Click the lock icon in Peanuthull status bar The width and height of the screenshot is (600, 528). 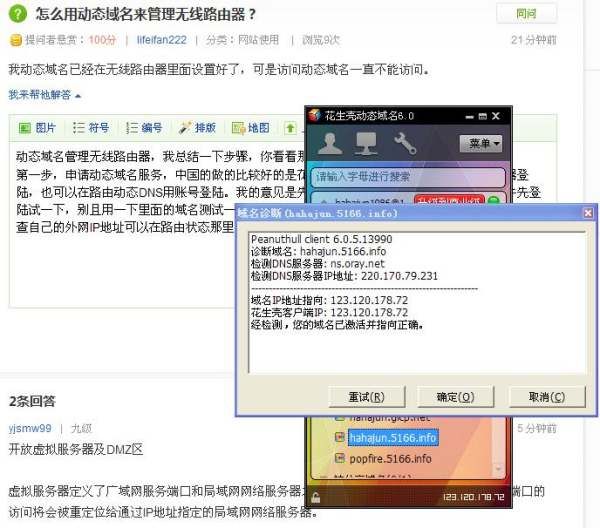[316, 497]
